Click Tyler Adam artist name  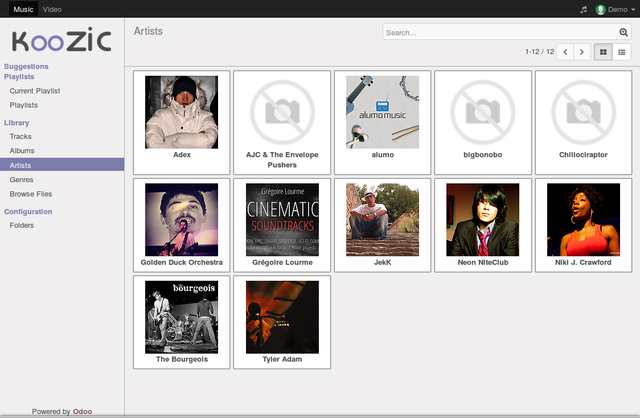point(282,360)
